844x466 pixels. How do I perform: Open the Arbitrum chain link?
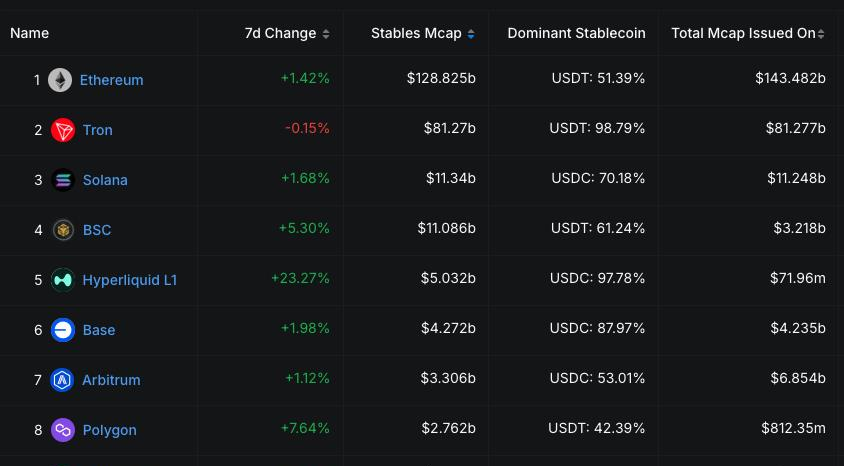[x=111, y=380]
